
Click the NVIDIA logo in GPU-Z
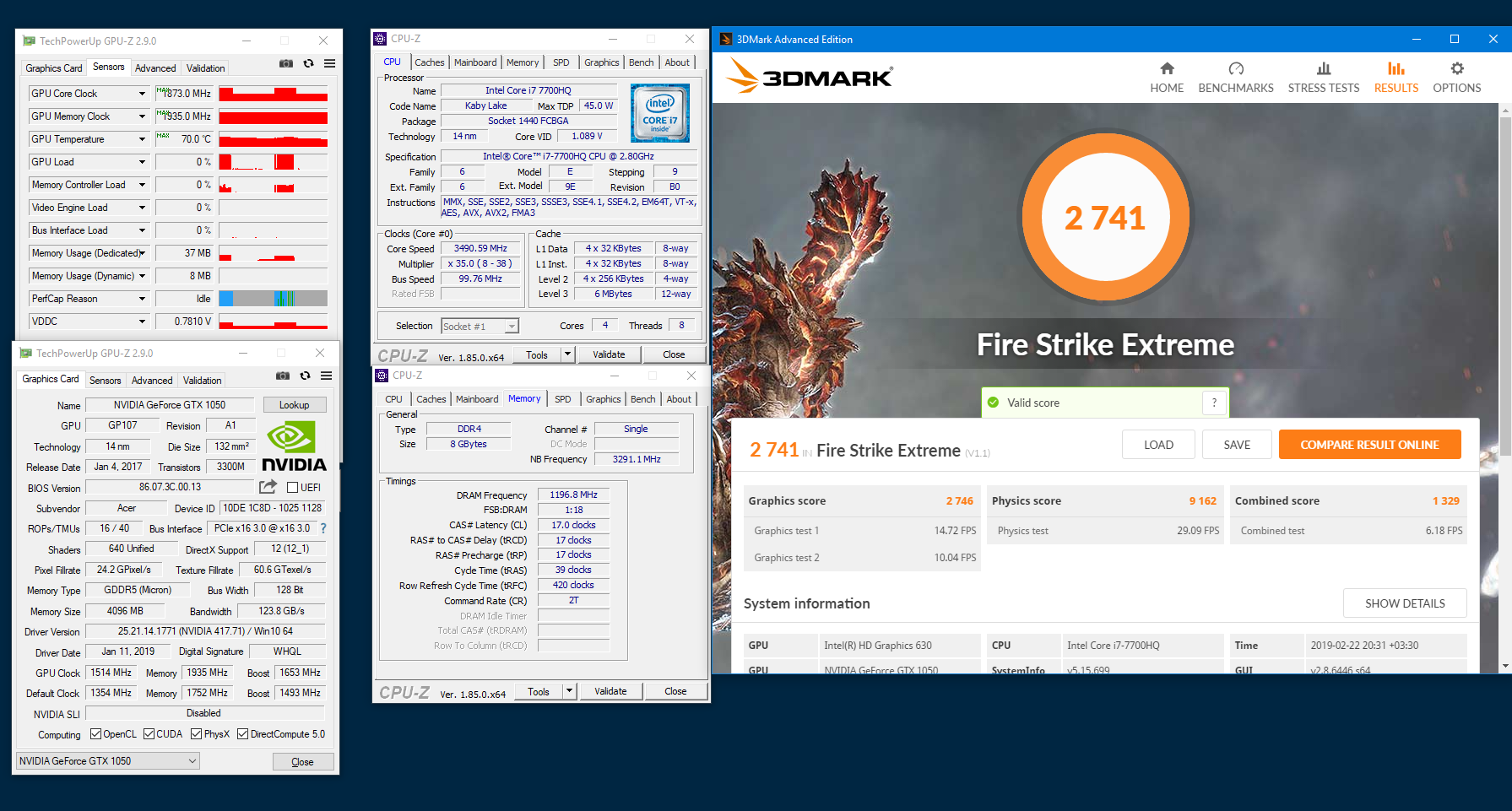[x=293, y=447]
